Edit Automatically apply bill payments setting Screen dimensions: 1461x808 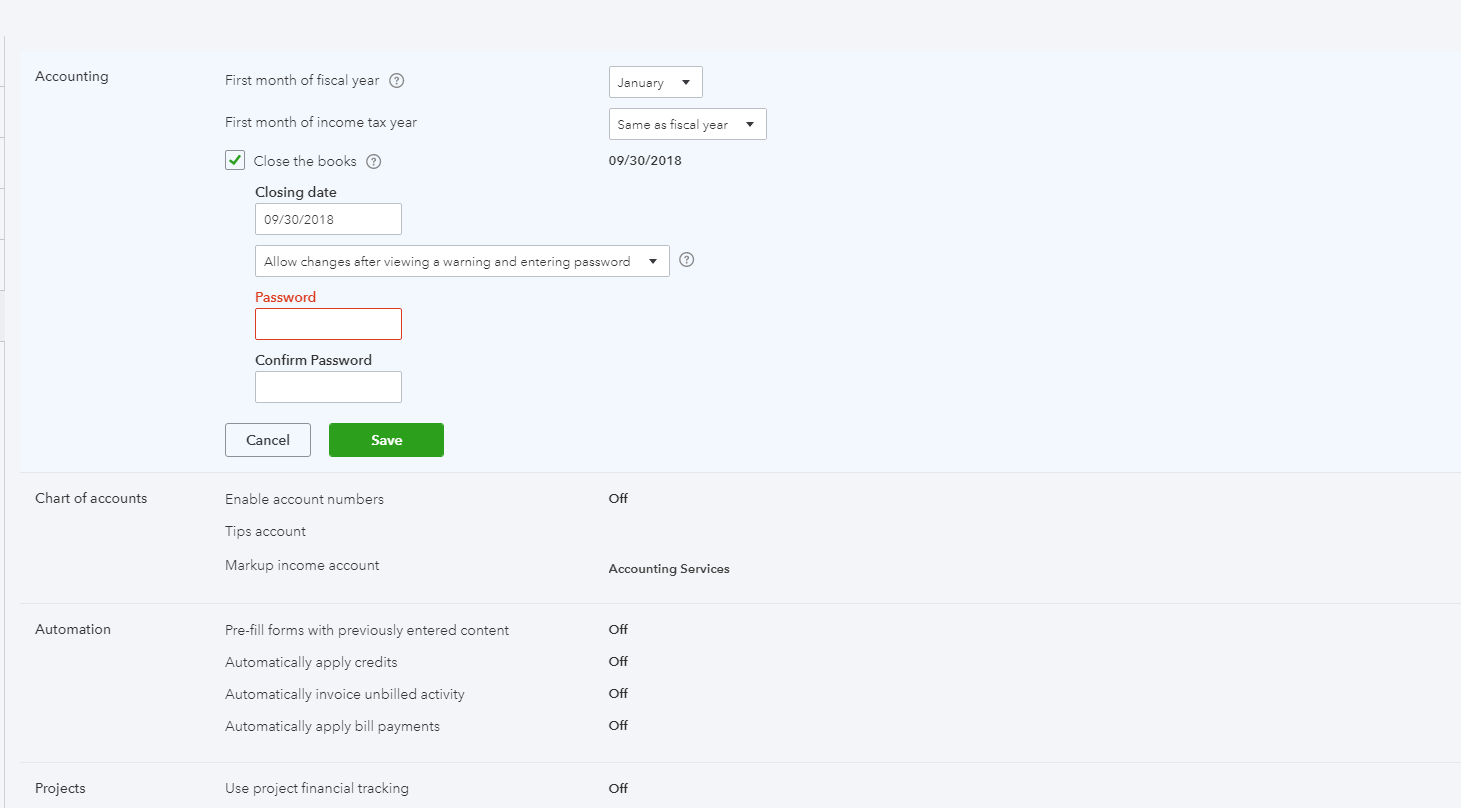(332, 726)
